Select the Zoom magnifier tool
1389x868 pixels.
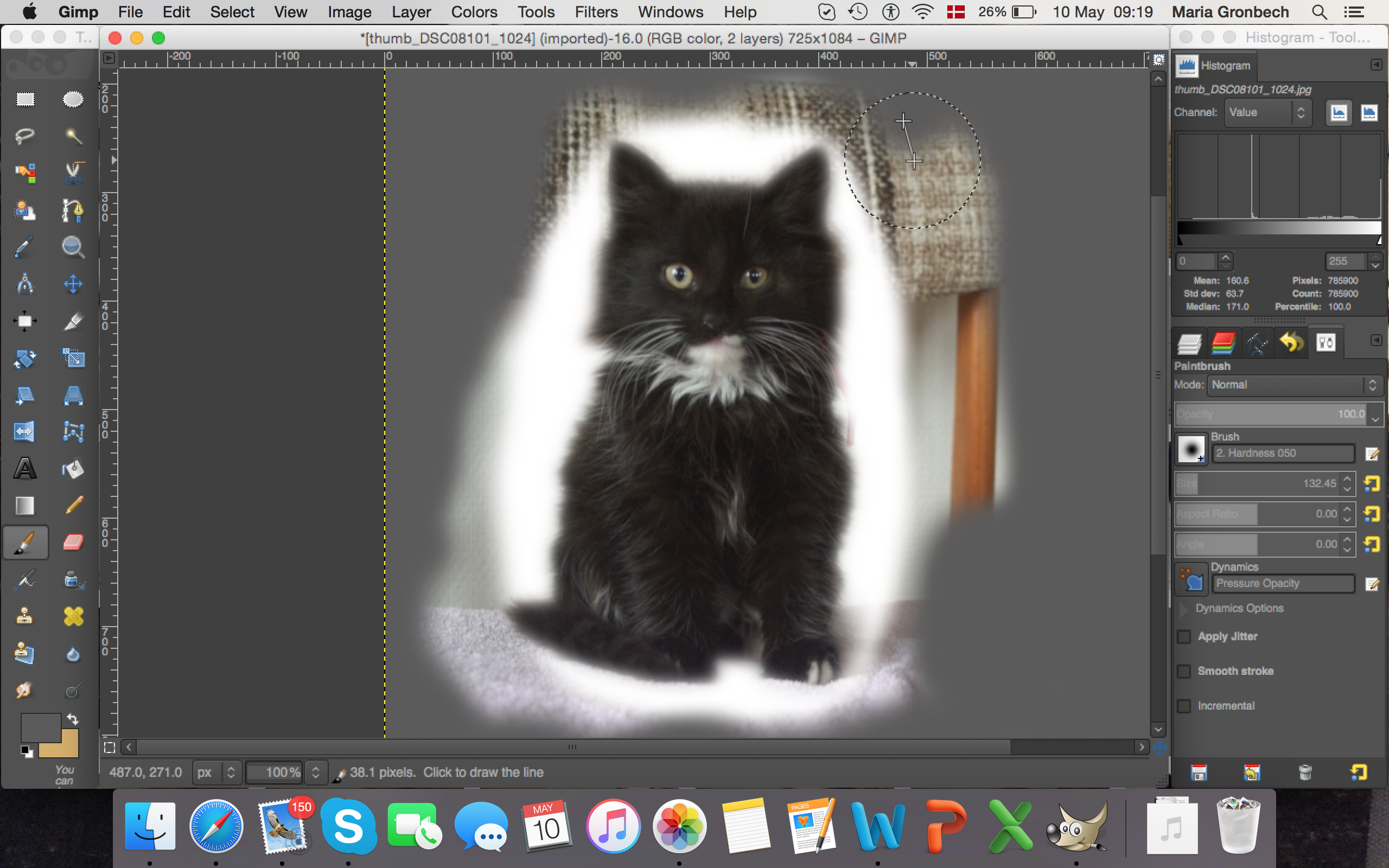pyautogui.click(x=72, y=247)
